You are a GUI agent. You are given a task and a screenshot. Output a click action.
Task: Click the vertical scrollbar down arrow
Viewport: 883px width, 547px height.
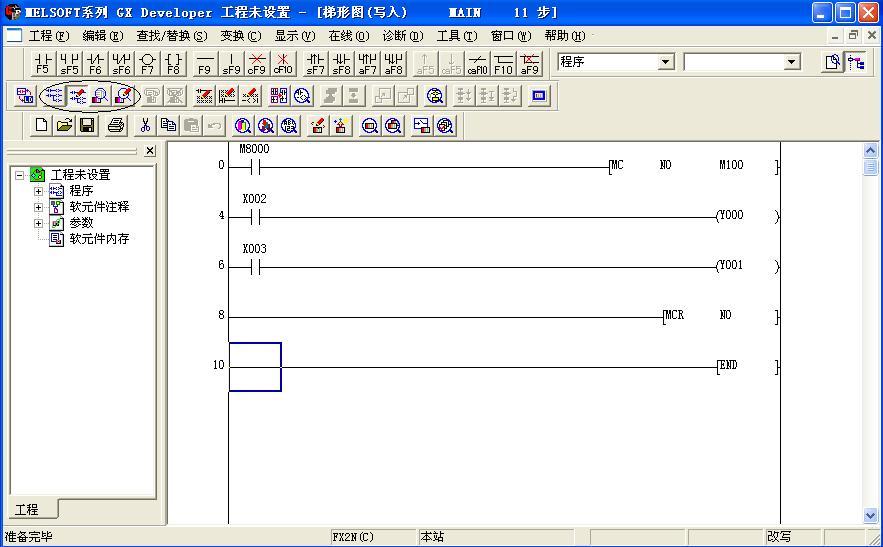point(870,516)
